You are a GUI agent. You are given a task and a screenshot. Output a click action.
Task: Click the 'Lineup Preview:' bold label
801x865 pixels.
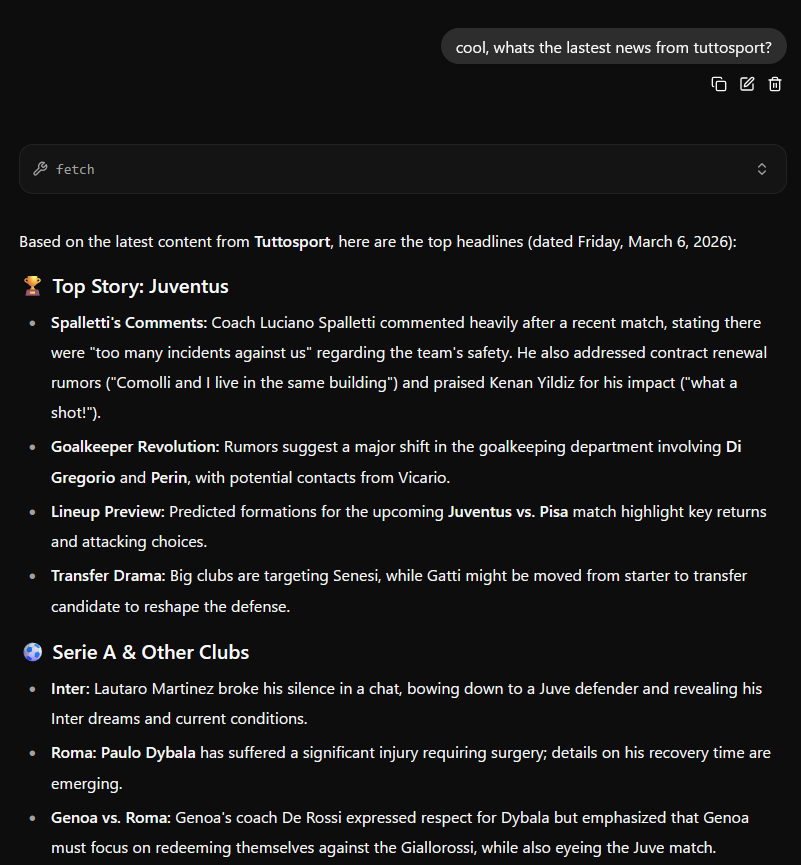pos(108,512)
